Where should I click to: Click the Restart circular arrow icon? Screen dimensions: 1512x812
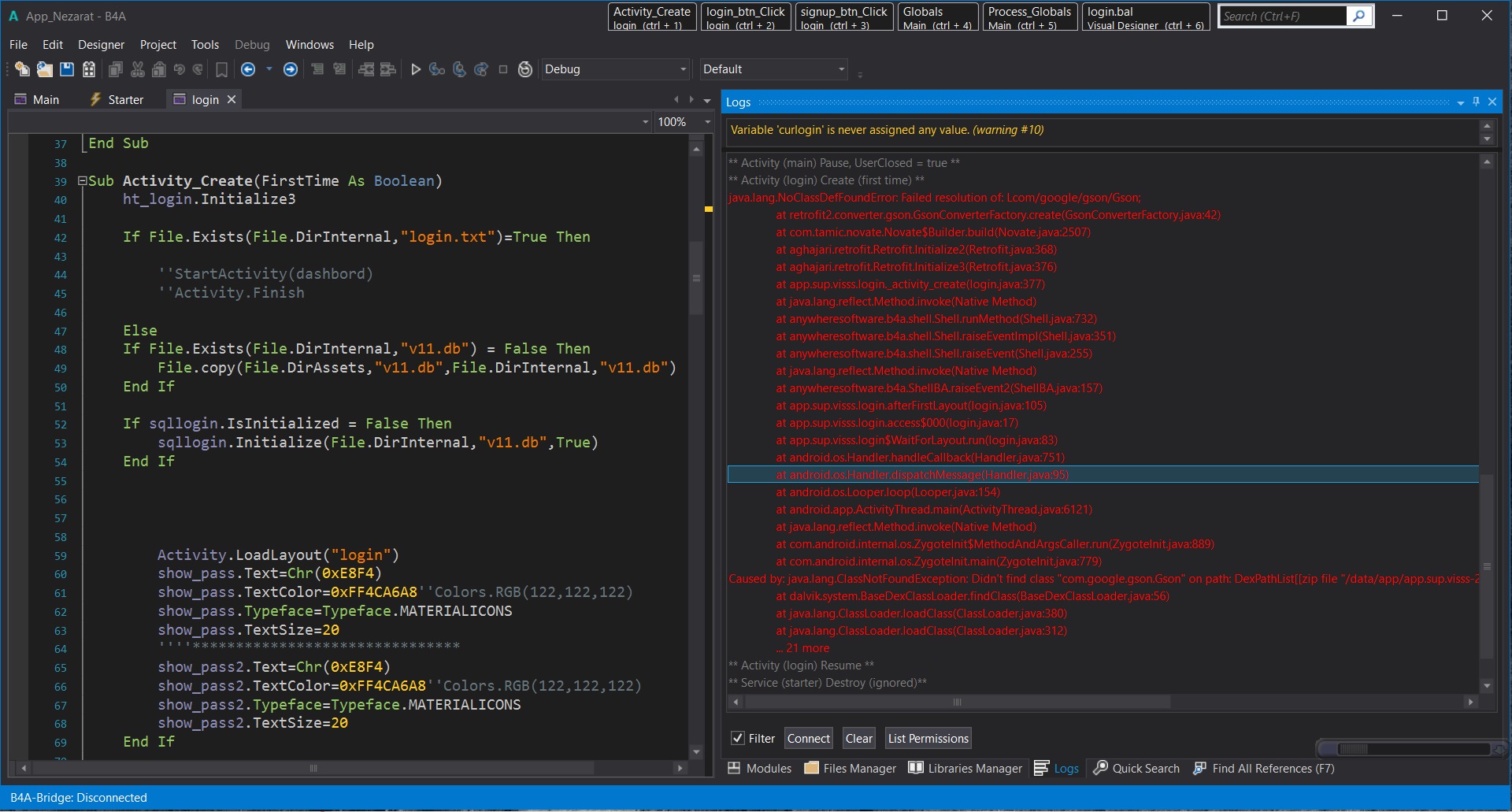(525, 69)
